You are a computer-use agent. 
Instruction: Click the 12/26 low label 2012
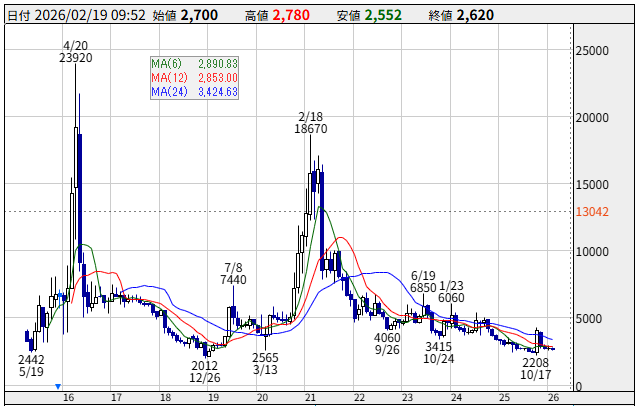(205, 366)
